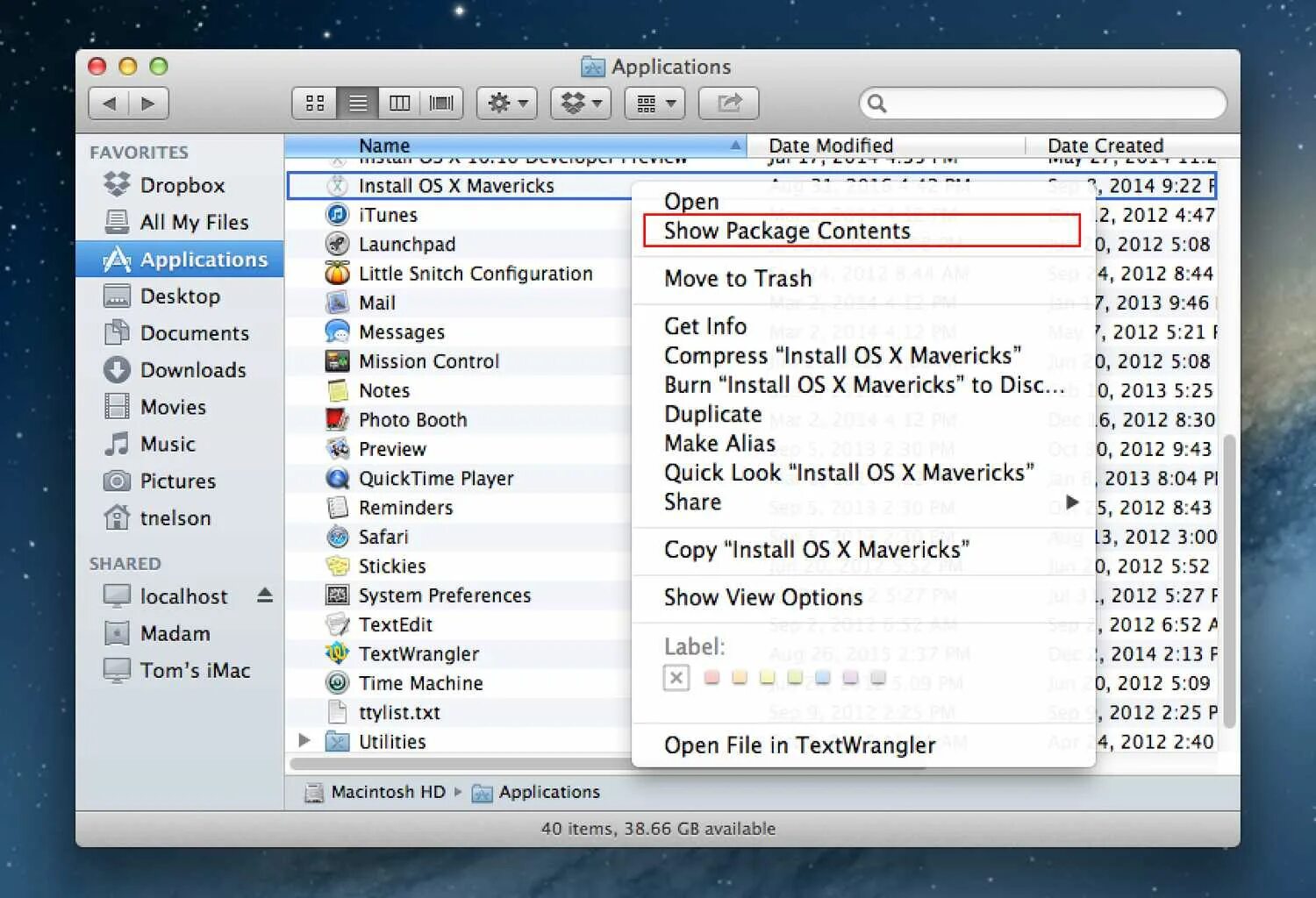The image size is (1316, 898).
Task: Choose Get Info in context menu
Action: (x=863, y=326)
